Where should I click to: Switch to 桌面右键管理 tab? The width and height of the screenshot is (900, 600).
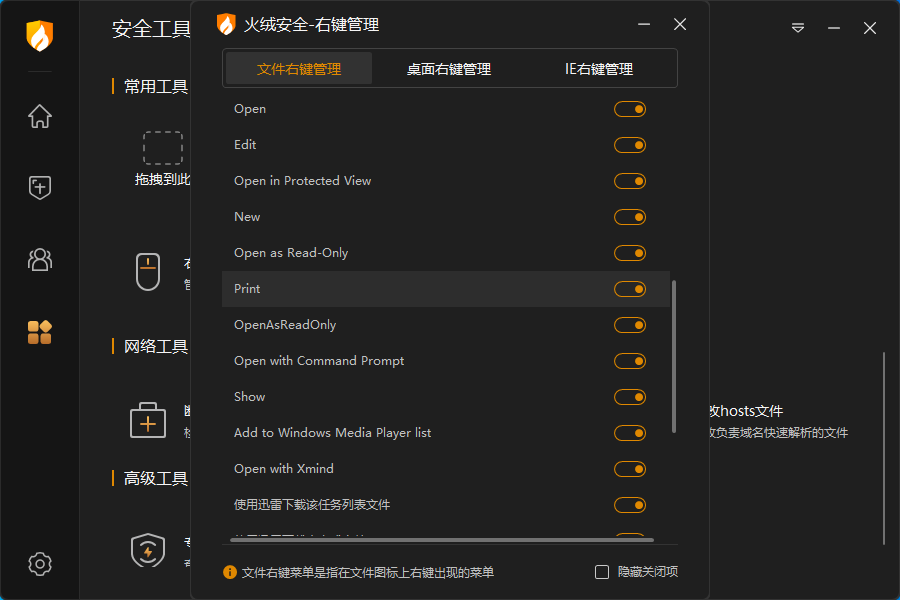[x=449, y=69]
